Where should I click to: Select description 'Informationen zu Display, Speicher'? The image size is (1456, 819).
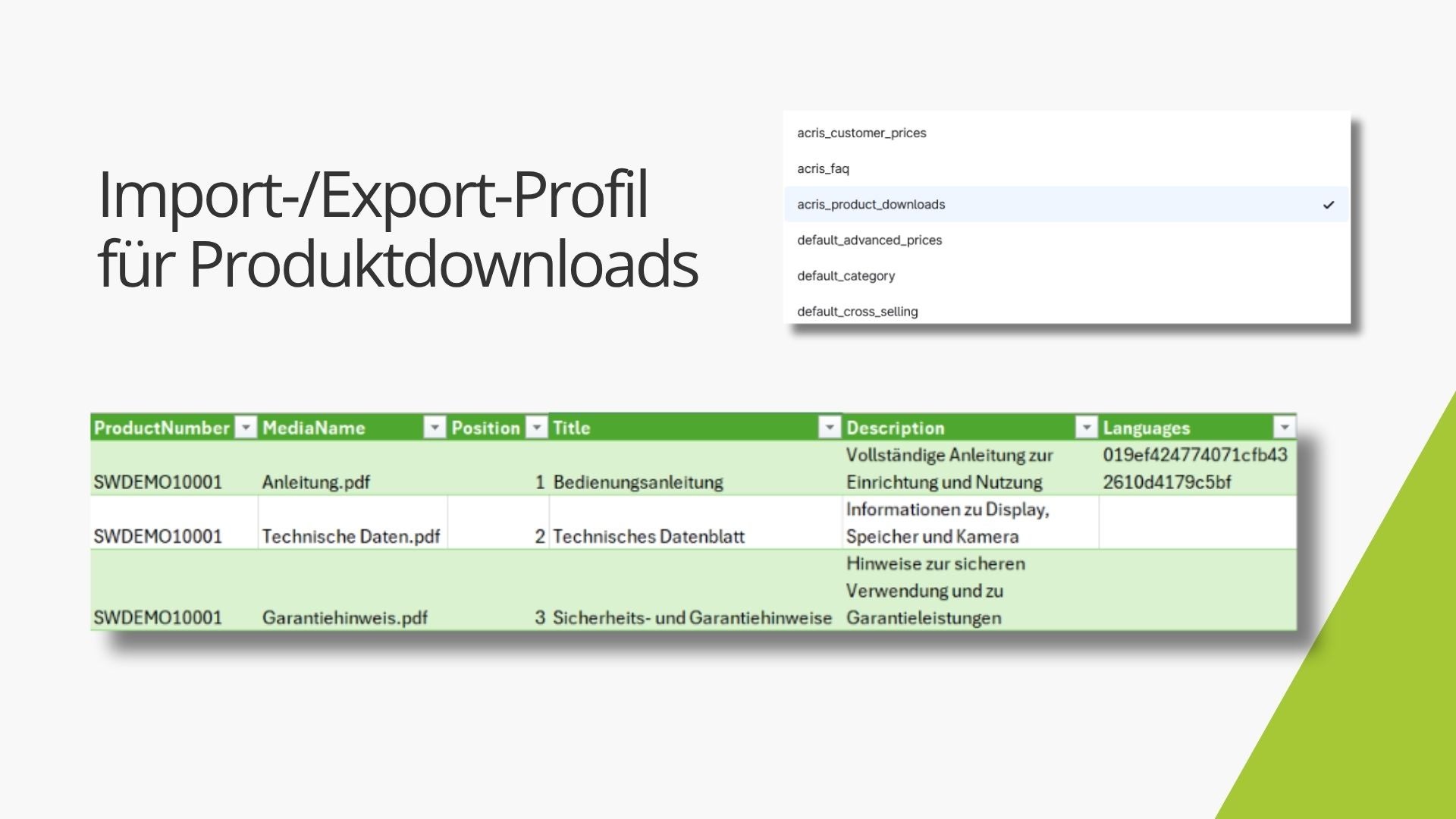pyautogui.click(x=971, y=522)
